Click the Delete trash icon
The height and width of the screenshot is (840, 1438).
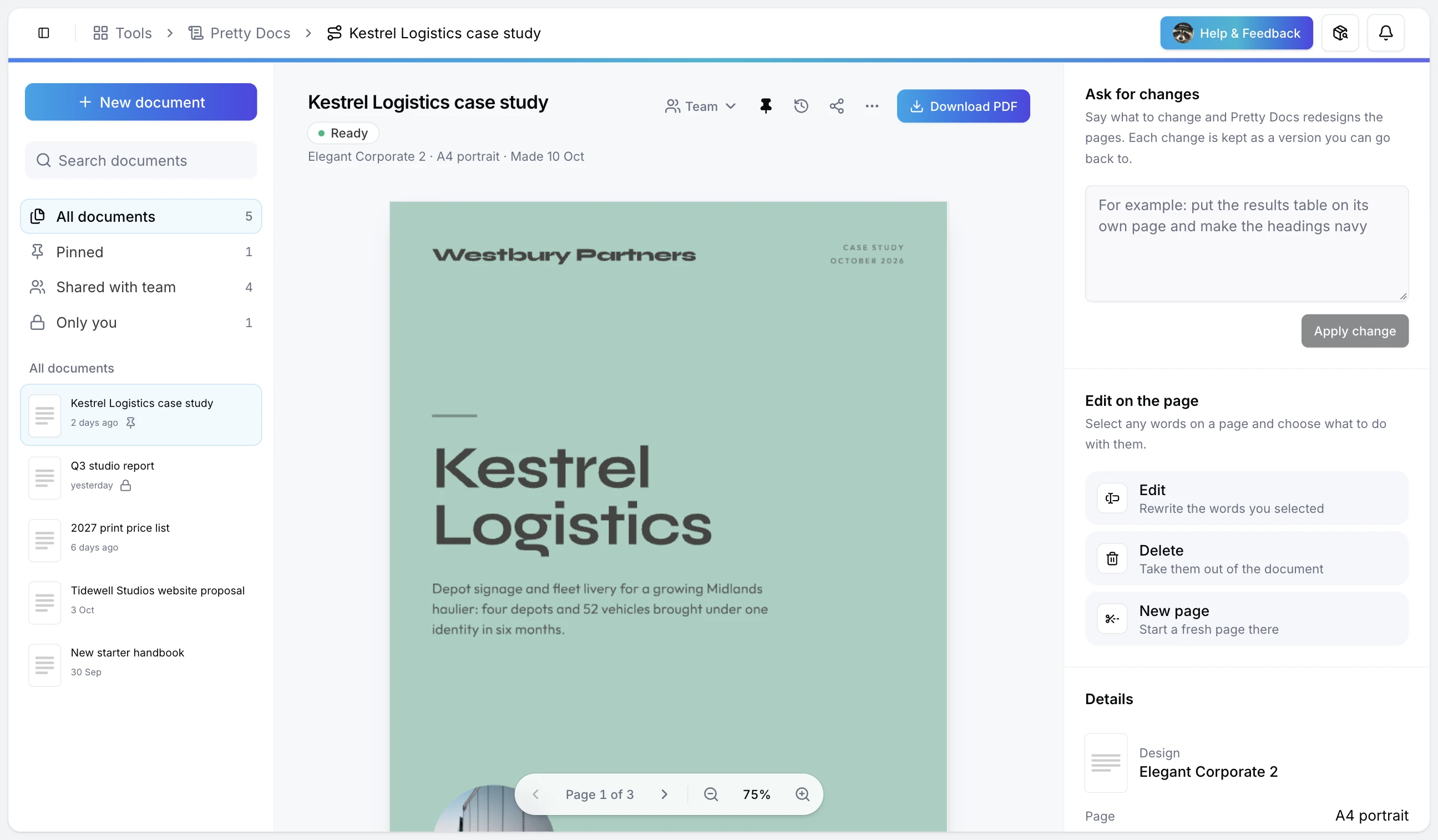pos(1112,559)
